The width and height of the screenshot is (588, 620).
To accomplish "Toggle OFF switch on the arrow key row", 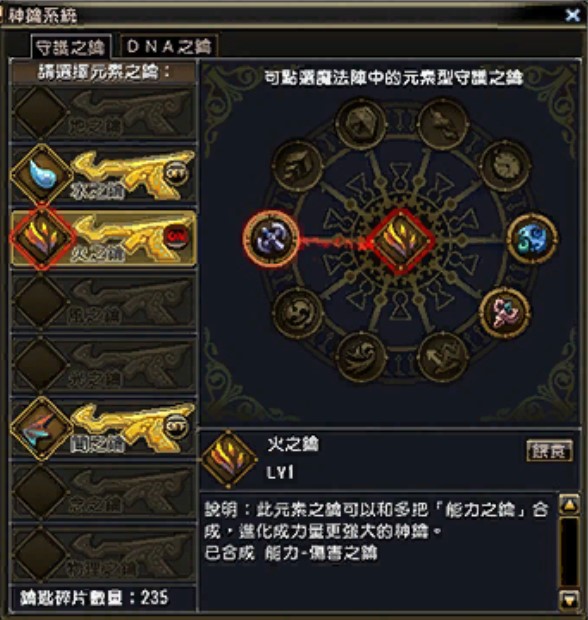I will click(x=176, y=427).
